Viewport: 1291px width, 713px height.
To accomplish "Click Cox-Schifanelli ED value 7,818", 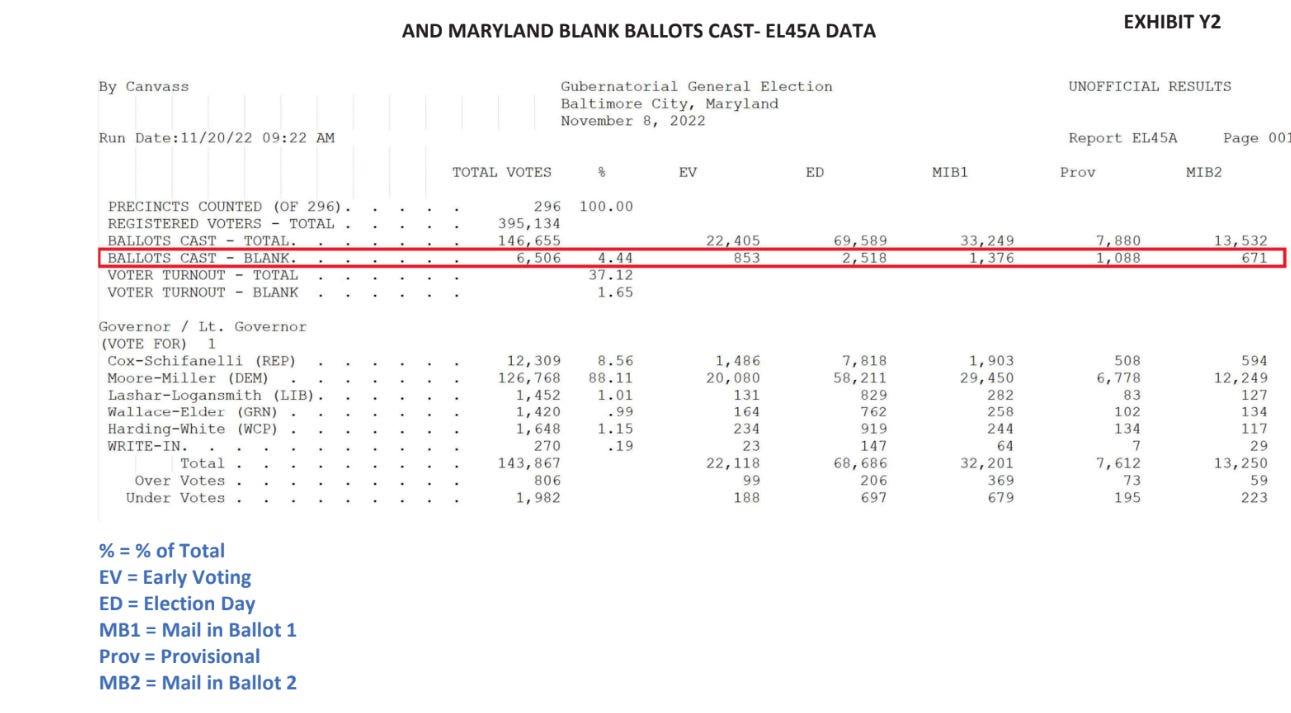I will coord(864,361).
